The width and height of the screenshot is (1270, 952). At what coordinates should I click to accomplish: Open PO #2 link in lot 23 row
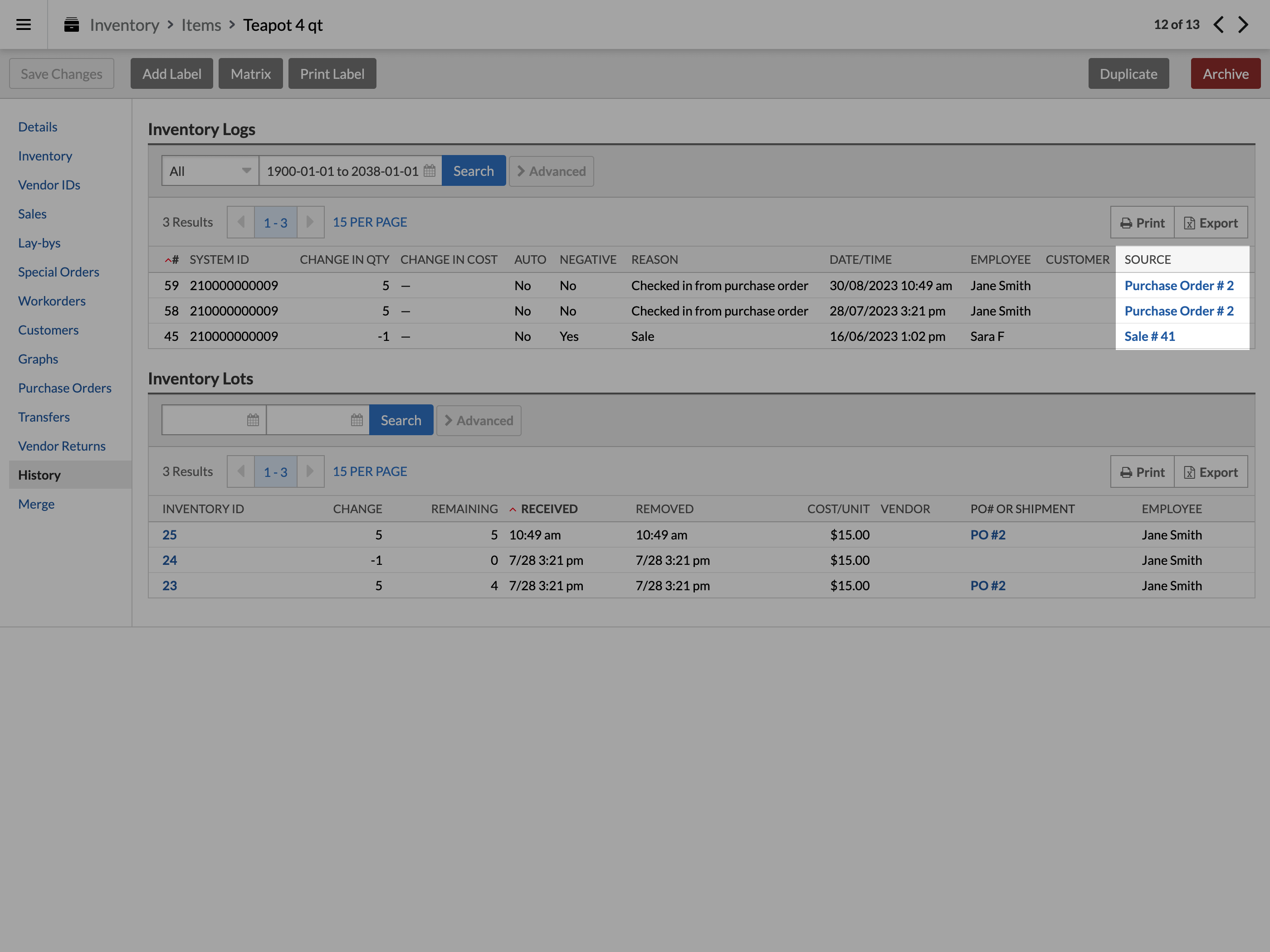coord(988,585)
